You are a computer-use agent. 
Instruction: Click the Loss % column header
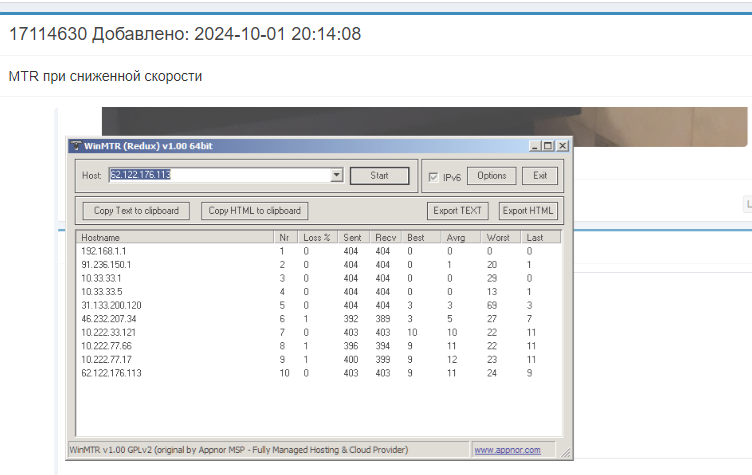coord(319,238)
